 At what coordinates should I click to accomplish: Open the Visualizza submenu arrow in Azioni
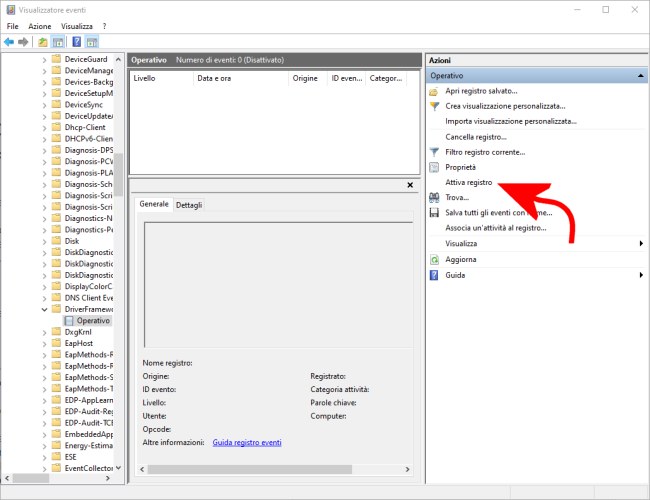[641, 243]
